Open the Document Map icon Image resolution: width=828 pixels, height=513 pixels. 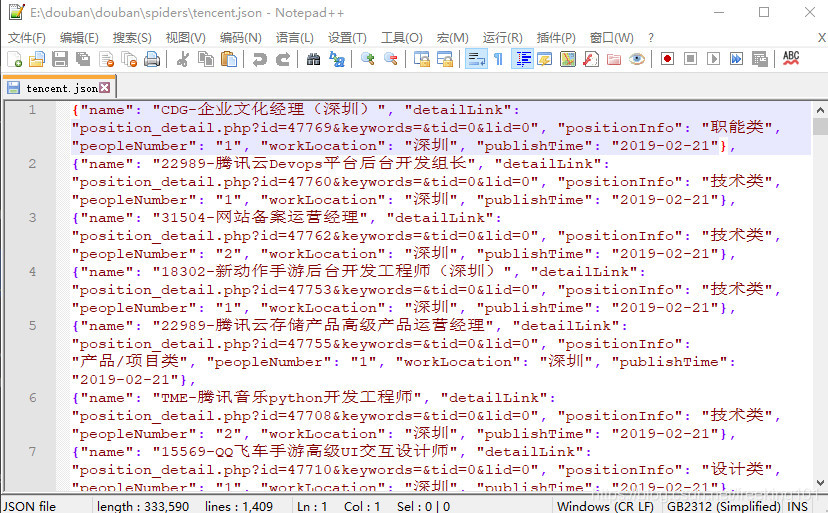pyautogui.click(x=568, y=59)
